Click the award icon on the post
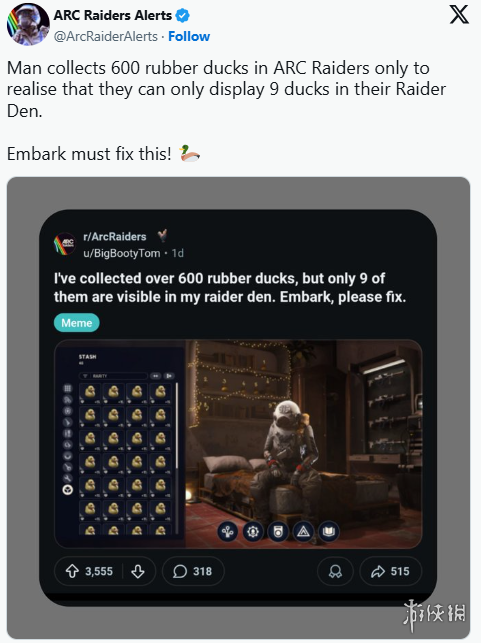Image resolution: width=481 pixels, height=643 pixels. click(x=335, y=571)
